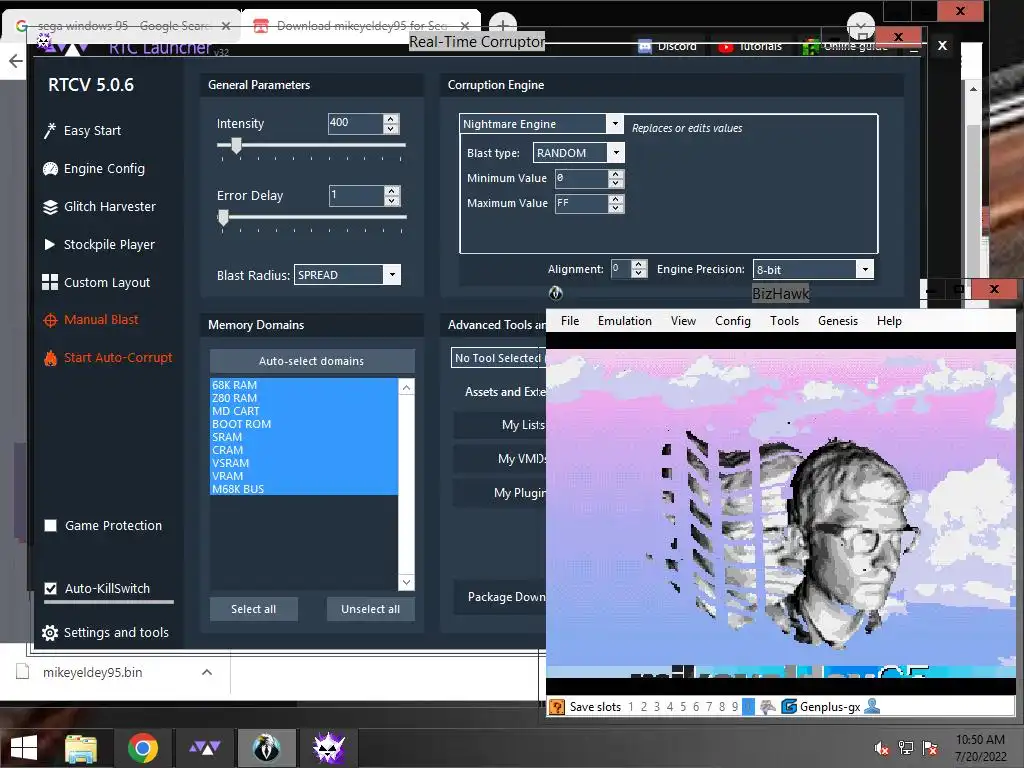Open Engine Precision 8-bit dropdown
The image size is (1024, 768).
tap(865, 269)
